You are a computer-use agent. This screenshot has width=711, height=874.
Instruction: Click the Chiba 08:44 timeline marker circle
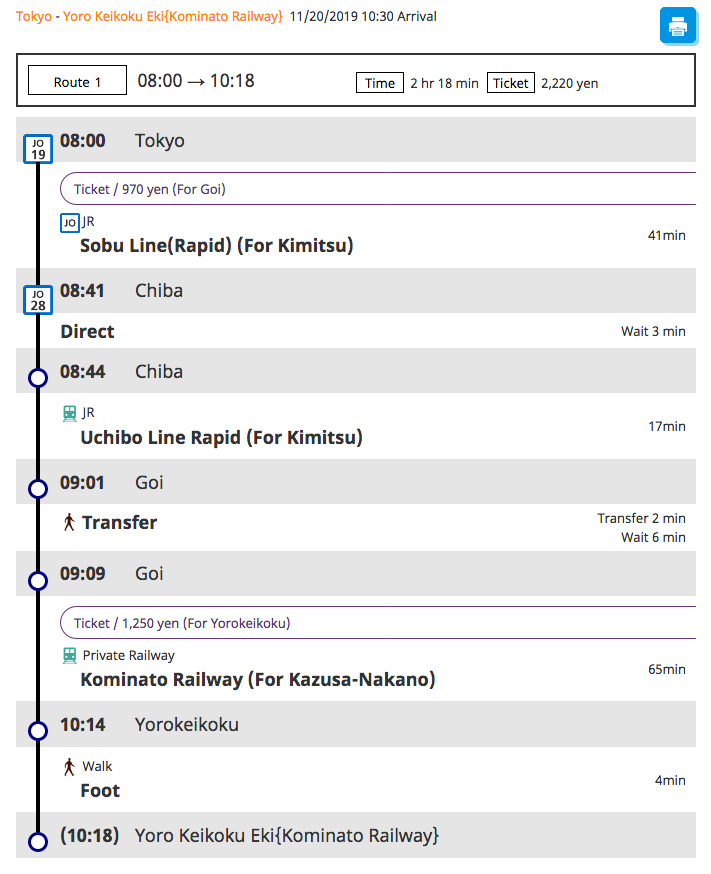point(38,378)
